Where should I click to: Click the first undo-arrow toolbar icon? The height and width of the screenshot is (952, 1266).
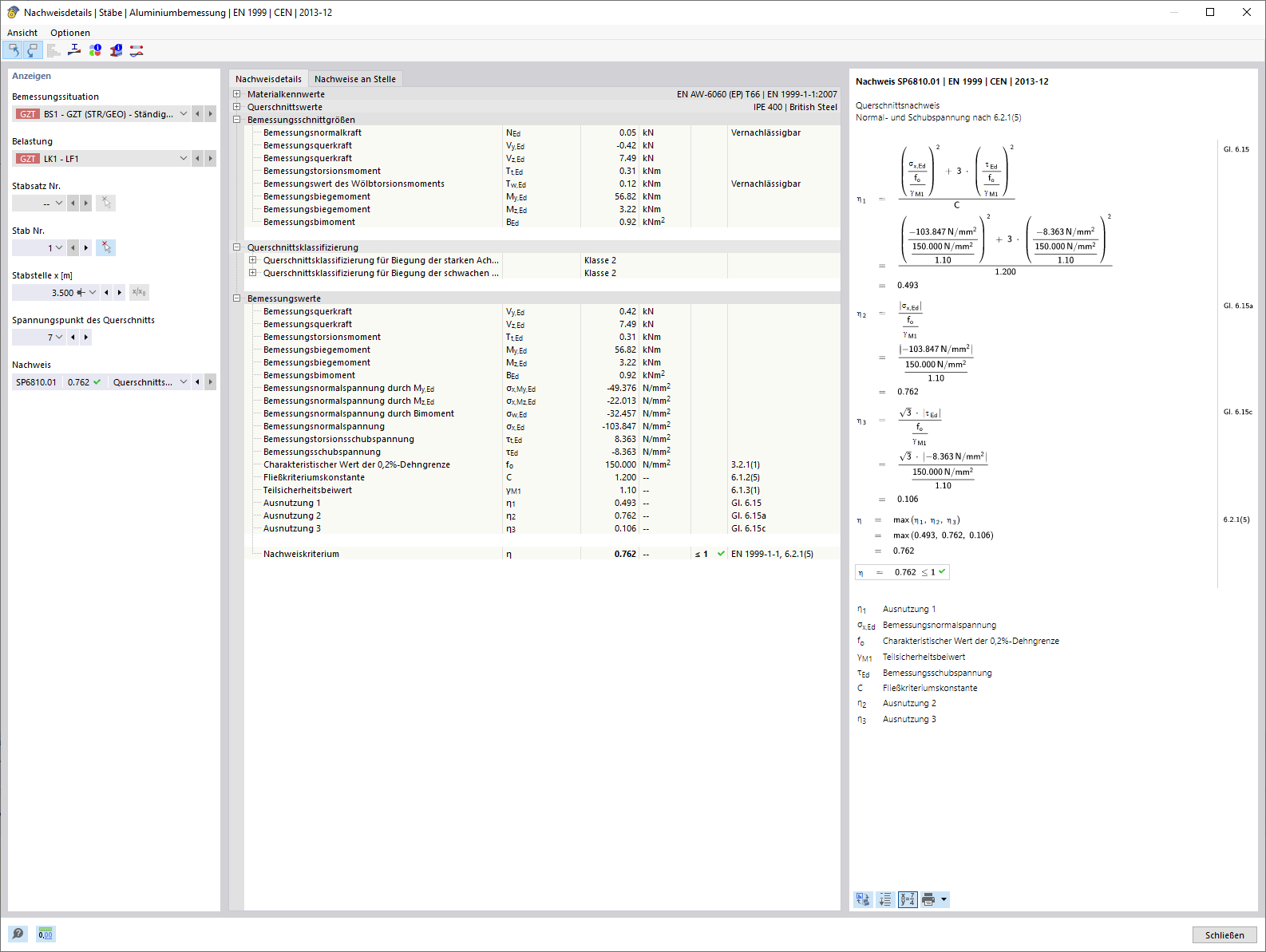coord(13,50)
